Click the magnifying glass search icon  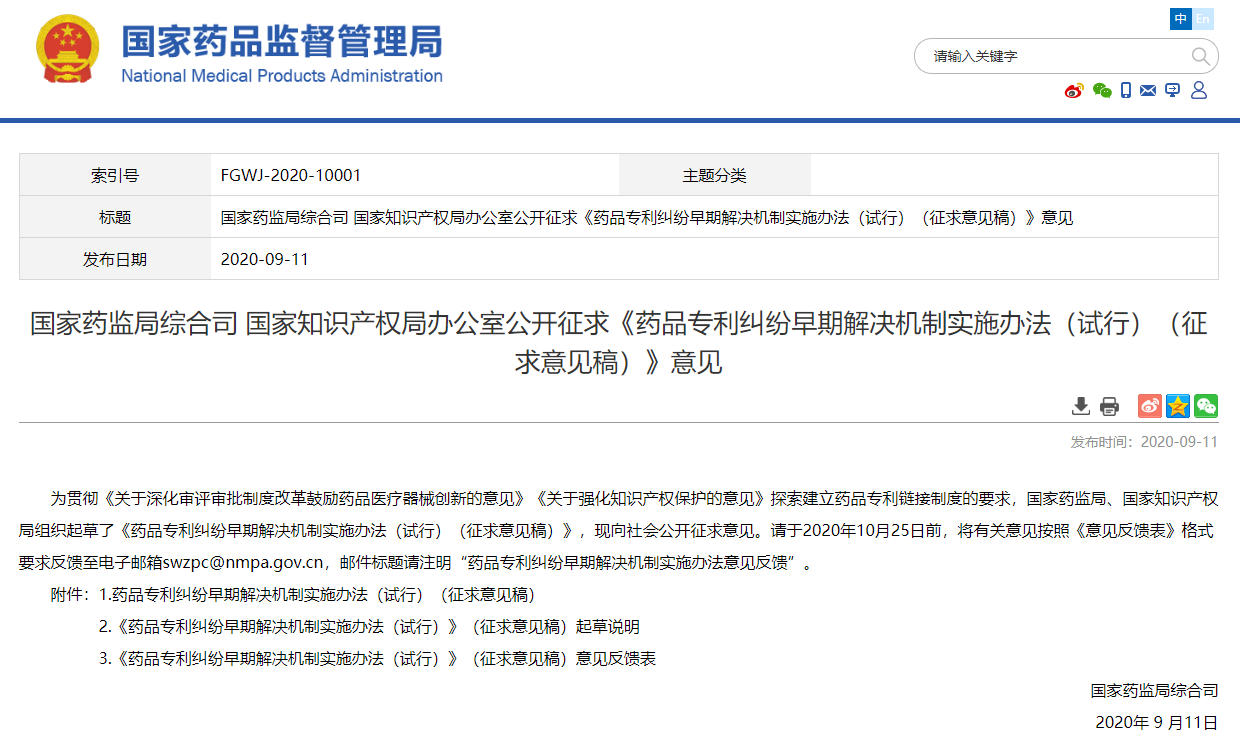(1200, 56)
